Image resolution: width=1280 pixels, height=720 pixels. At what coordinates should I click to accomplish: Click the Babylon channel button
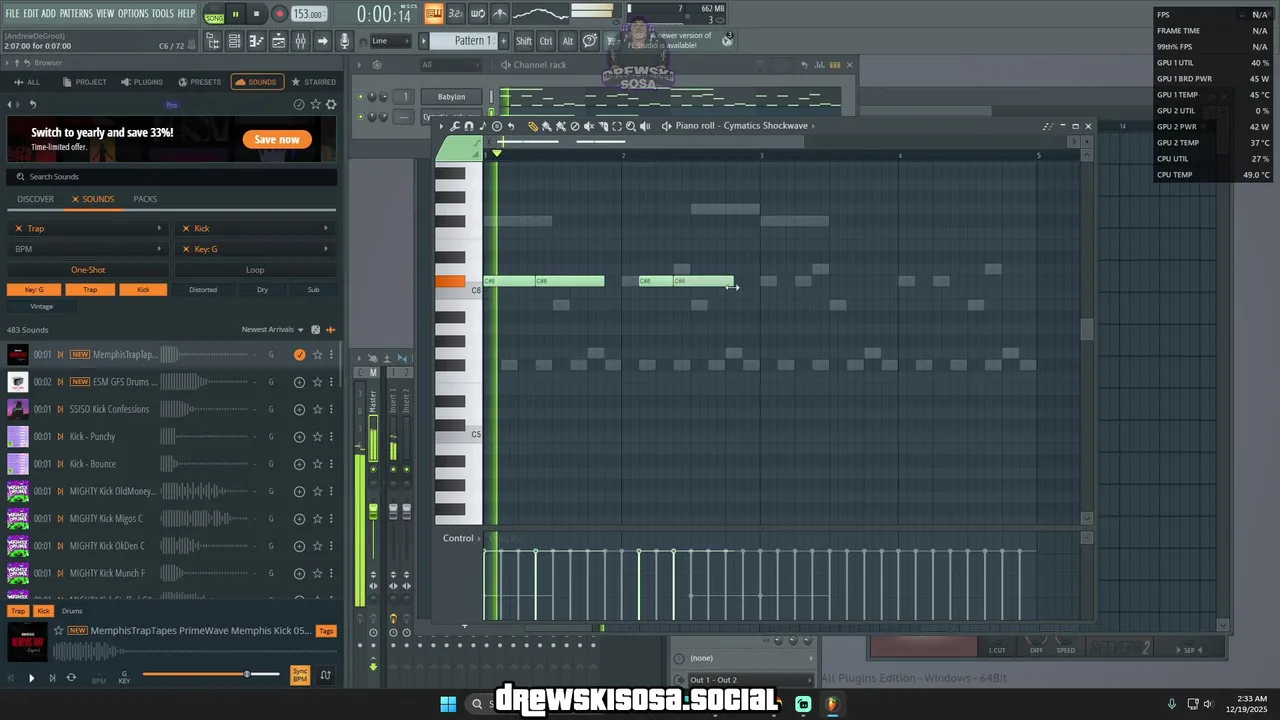point(451,96)
